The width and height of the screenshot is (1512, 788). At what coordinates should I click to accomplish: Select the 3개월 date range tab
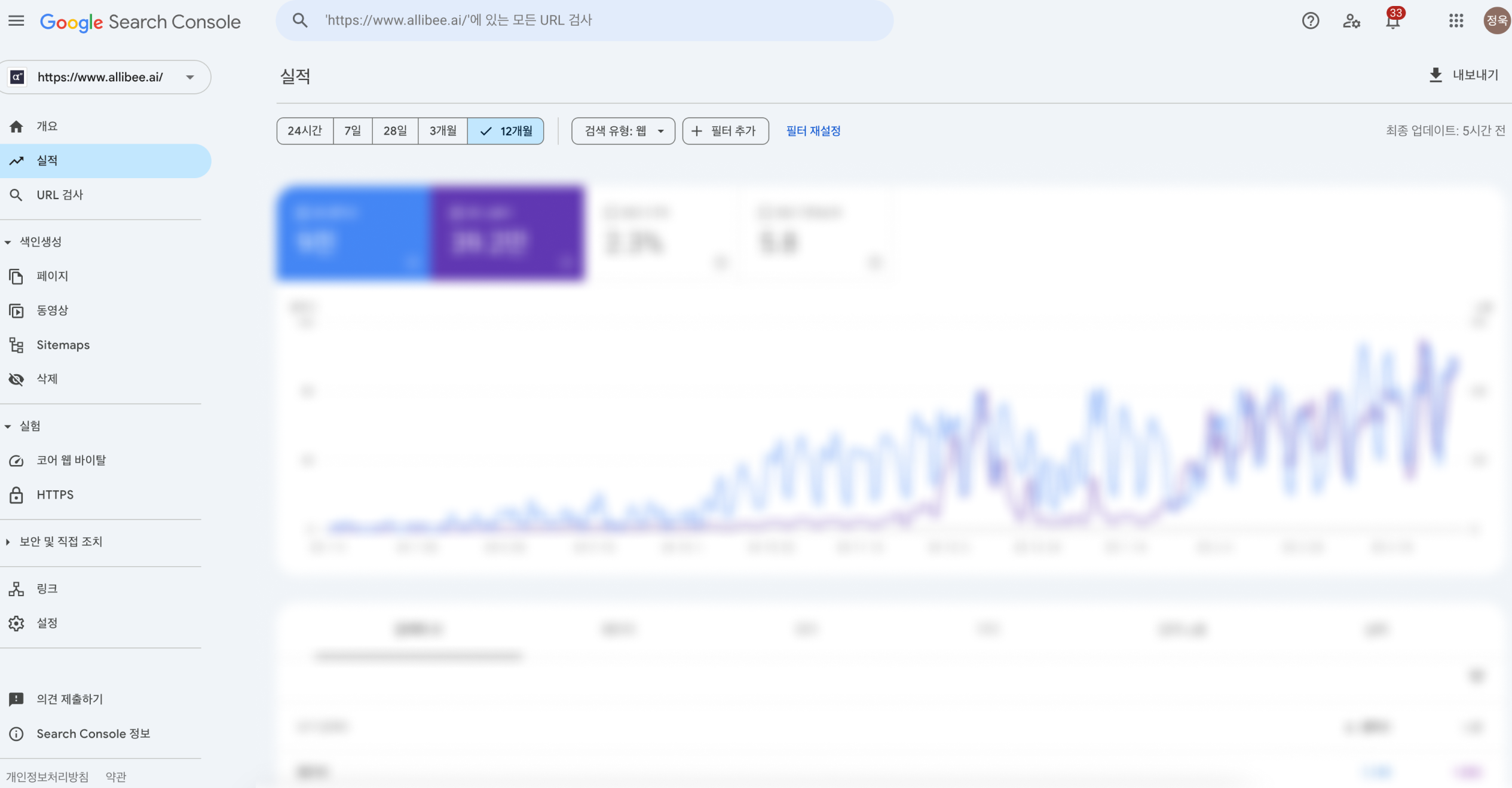tap(442, 131)
